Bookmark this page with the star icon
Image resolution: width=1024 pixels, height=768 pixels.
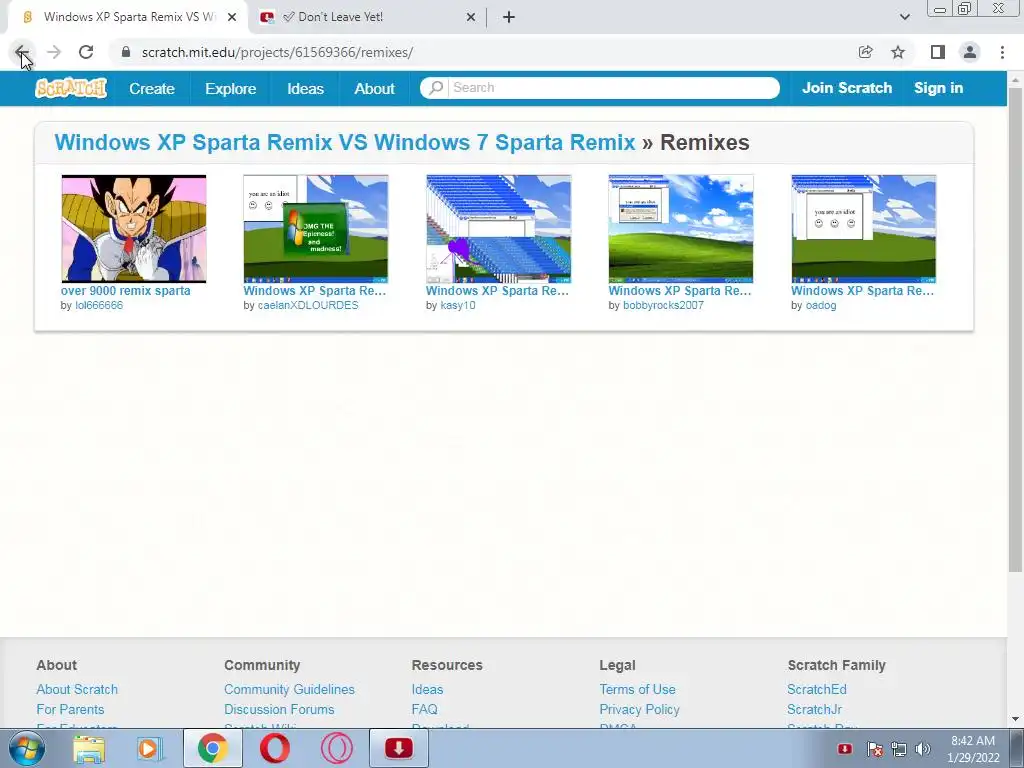pos(898,52)
